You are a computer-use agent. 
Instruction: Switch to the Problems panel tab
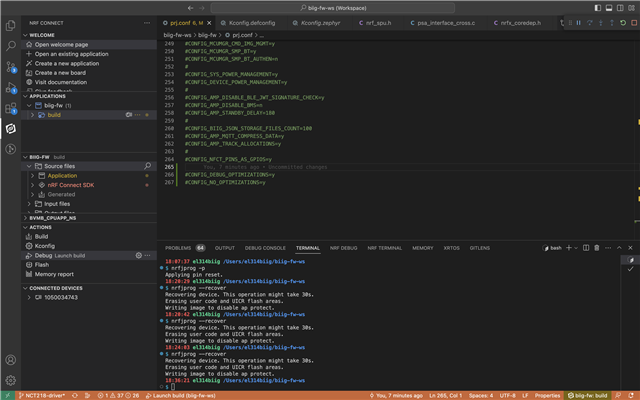[x=178, y=248]
